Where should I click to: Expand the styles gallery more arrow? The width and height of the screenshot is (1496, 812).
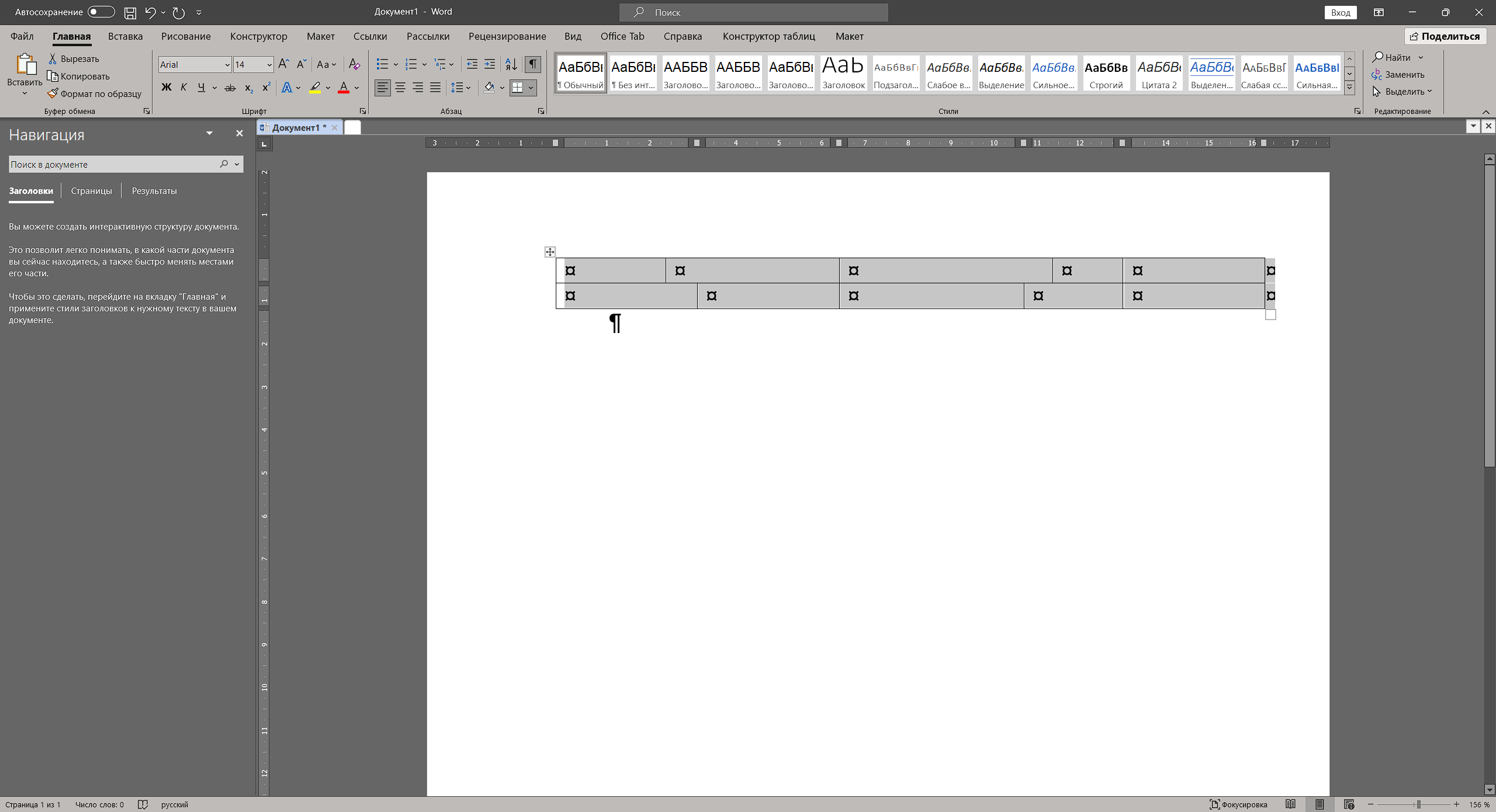tap(1349, 88)
